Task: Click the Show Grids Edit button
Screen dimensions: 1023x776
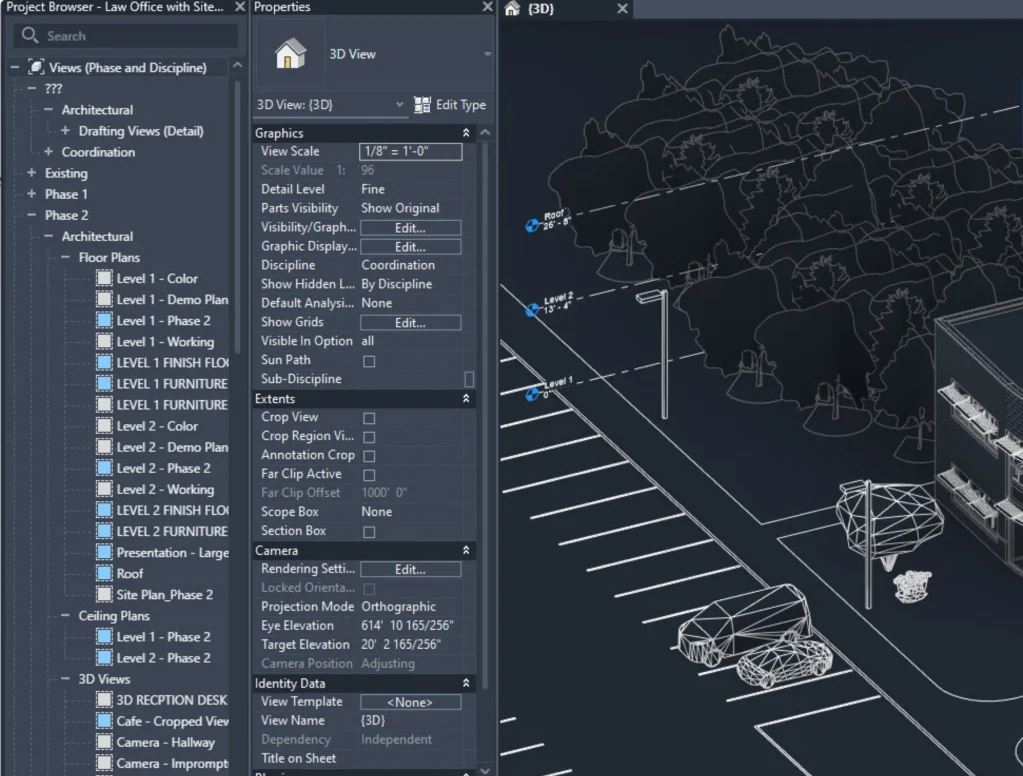Action: tap(410, 322)
